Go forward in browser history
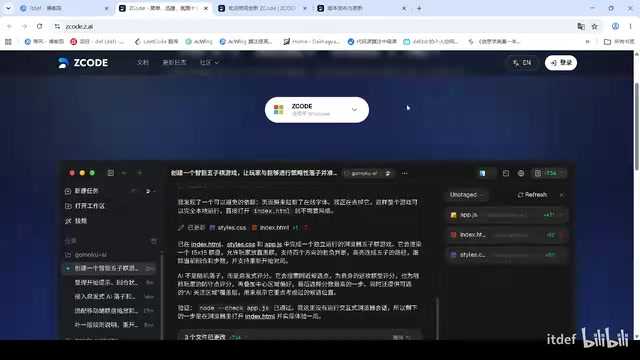Screen dimensions: 640x360 24,26
